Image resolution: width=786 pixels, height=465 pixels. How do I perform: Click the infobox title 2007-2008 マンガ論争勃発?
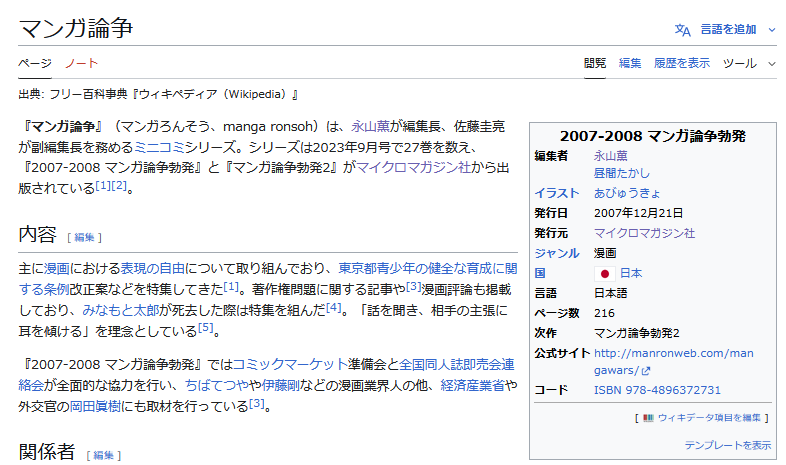pos(653,136)
